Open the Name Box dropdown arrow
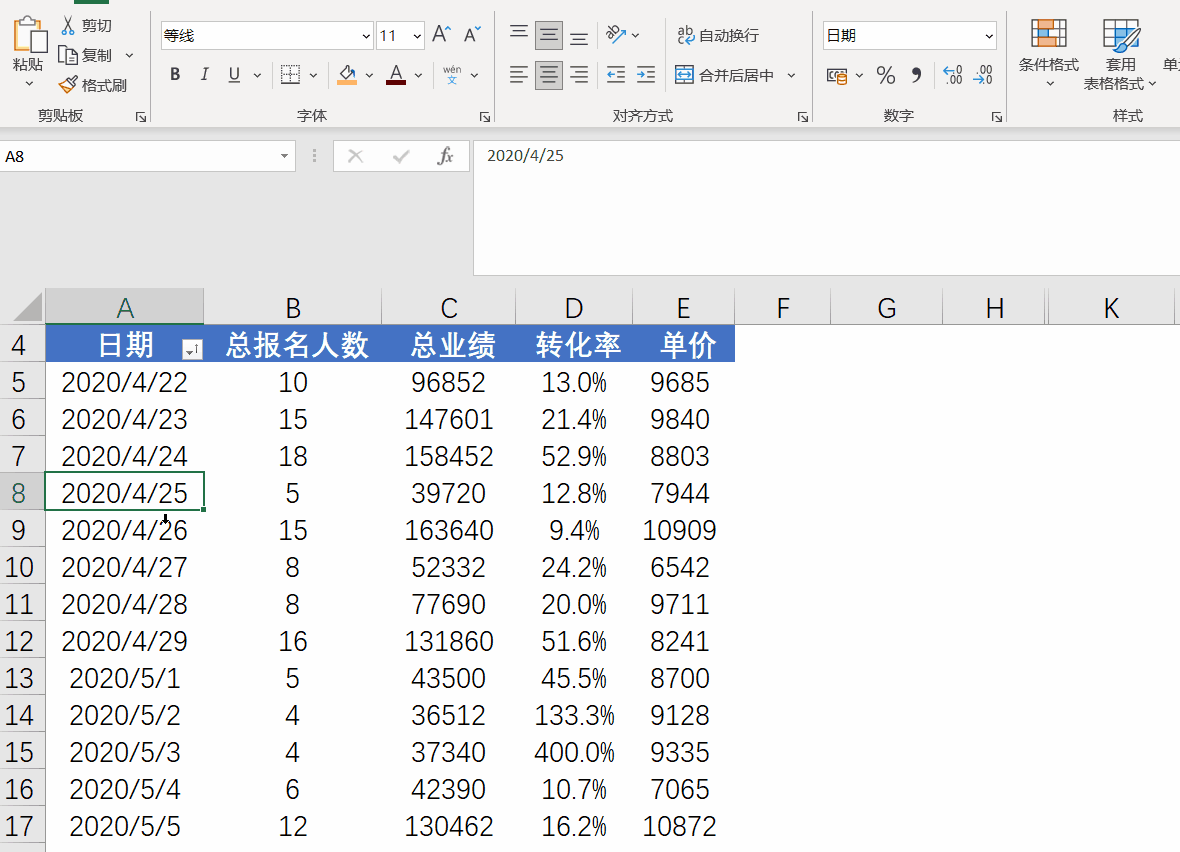This screenshot has height=852, width=1180. click(284, 156)
